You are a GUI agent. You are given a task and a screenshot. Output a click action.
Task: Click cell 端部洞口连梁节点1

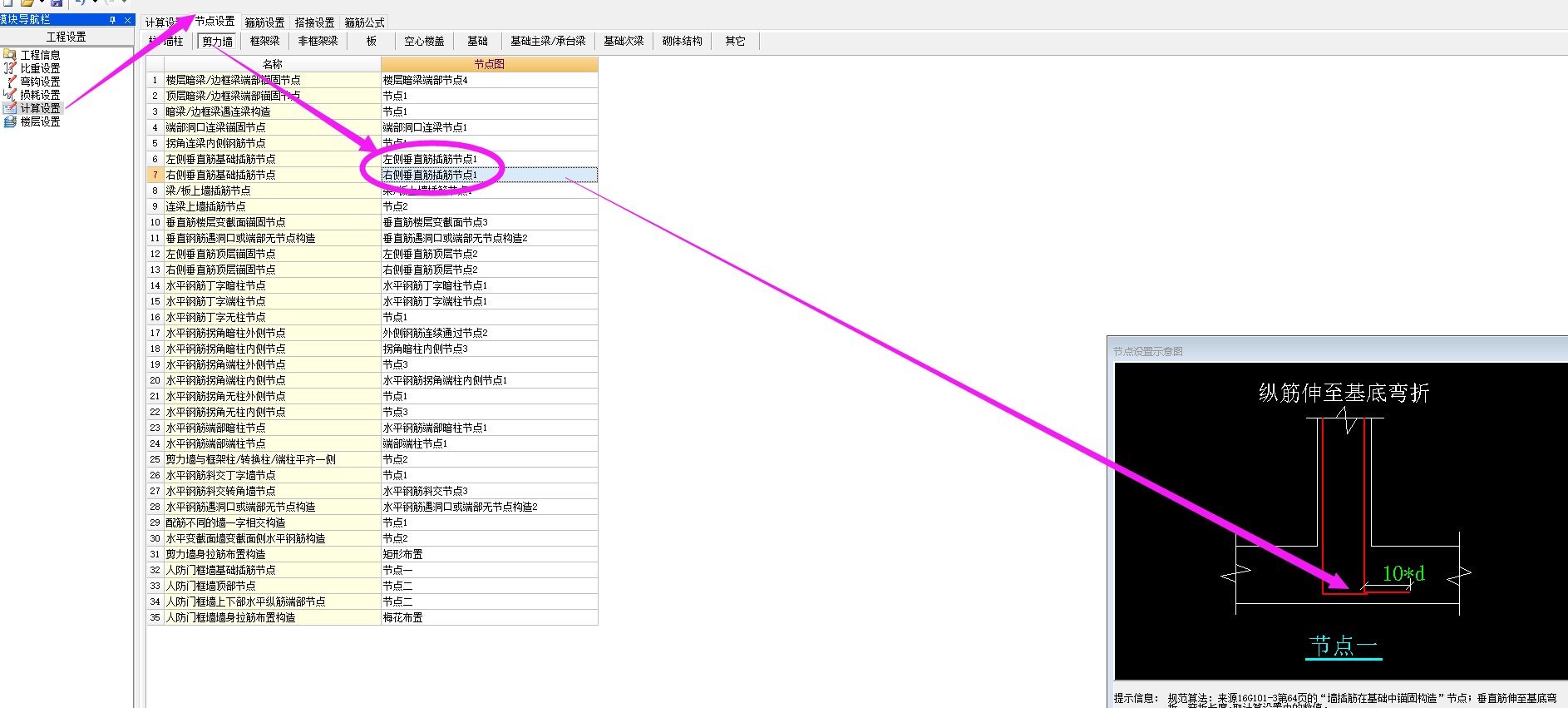click(x=489, y=127)
